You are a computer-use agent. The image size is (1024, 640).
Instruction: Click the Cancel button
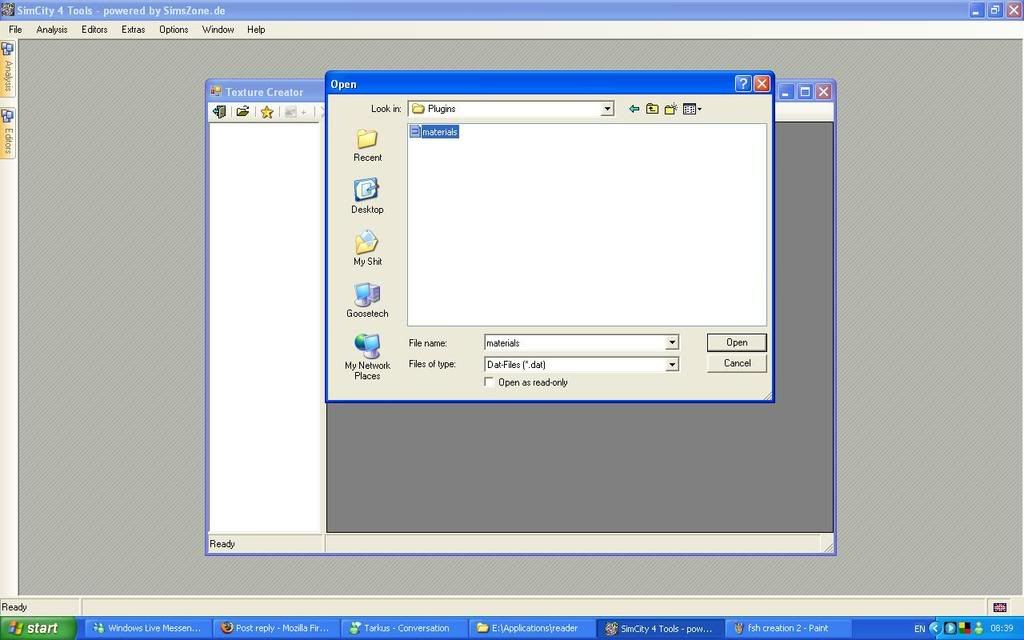(x=737, y=363)
